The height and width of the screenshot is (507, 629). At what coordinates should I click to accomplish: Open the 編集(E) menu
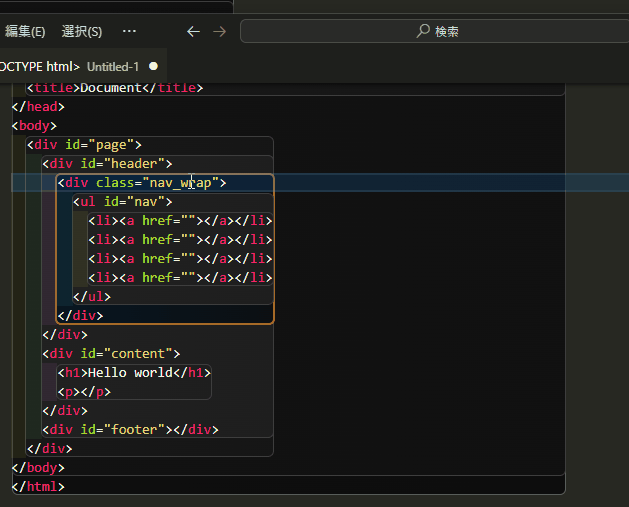[25, 31]
